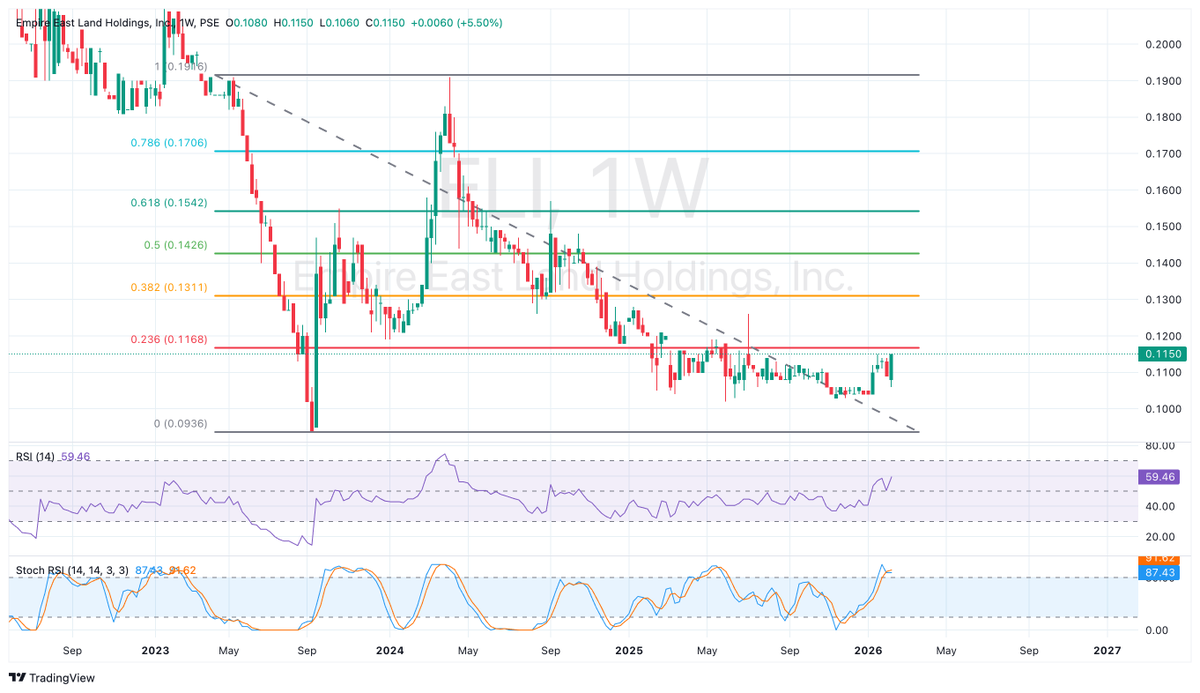Click the close value C0.1150 in legend
The height and width of the screenshot is (693, 1200).
click(385, 22)
